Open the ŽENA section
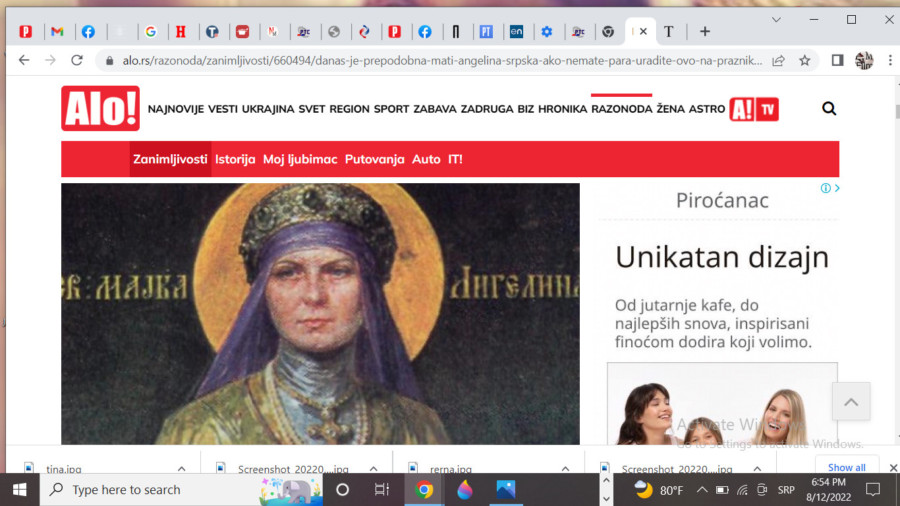The height and width of the screenshot is (506, 900). pos(670,109)
